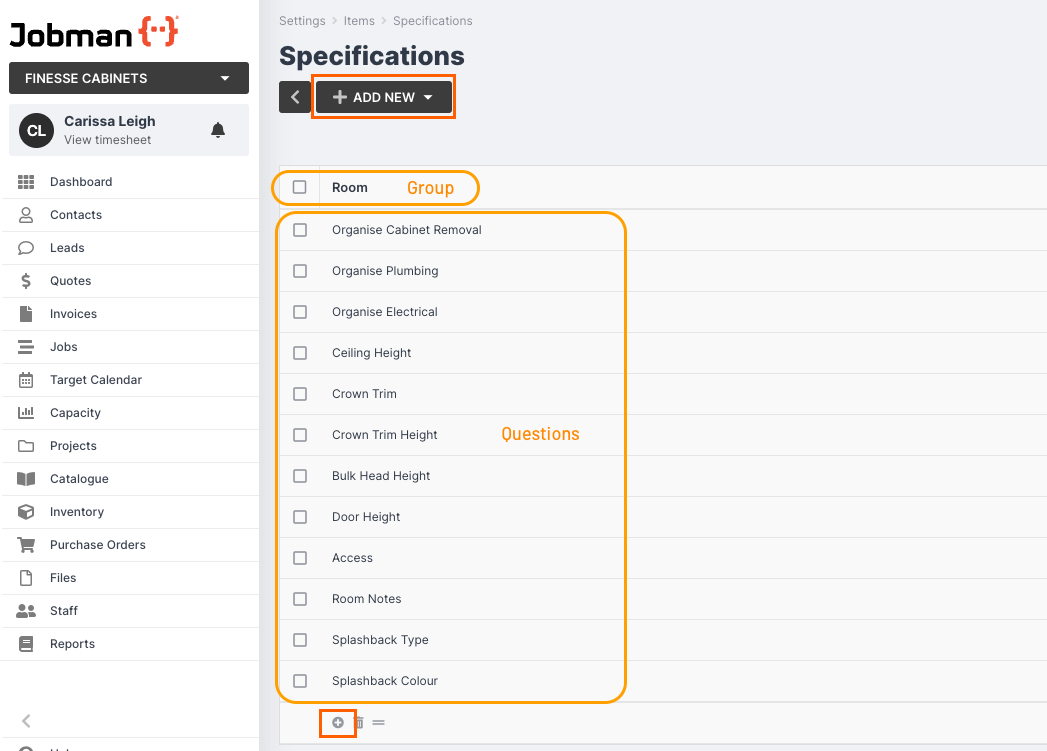Click the add question plus icon below list
The width and height of the screenshot is (1047, 751).
(338, 722)
